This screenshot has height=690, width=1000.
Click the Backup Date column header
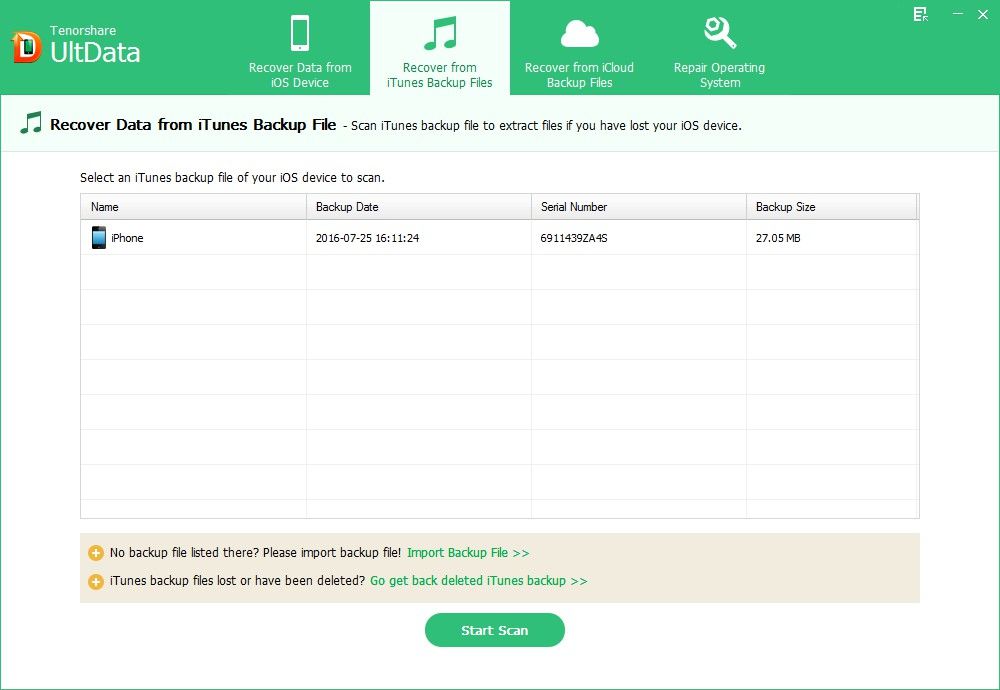[x=346, y=206]
